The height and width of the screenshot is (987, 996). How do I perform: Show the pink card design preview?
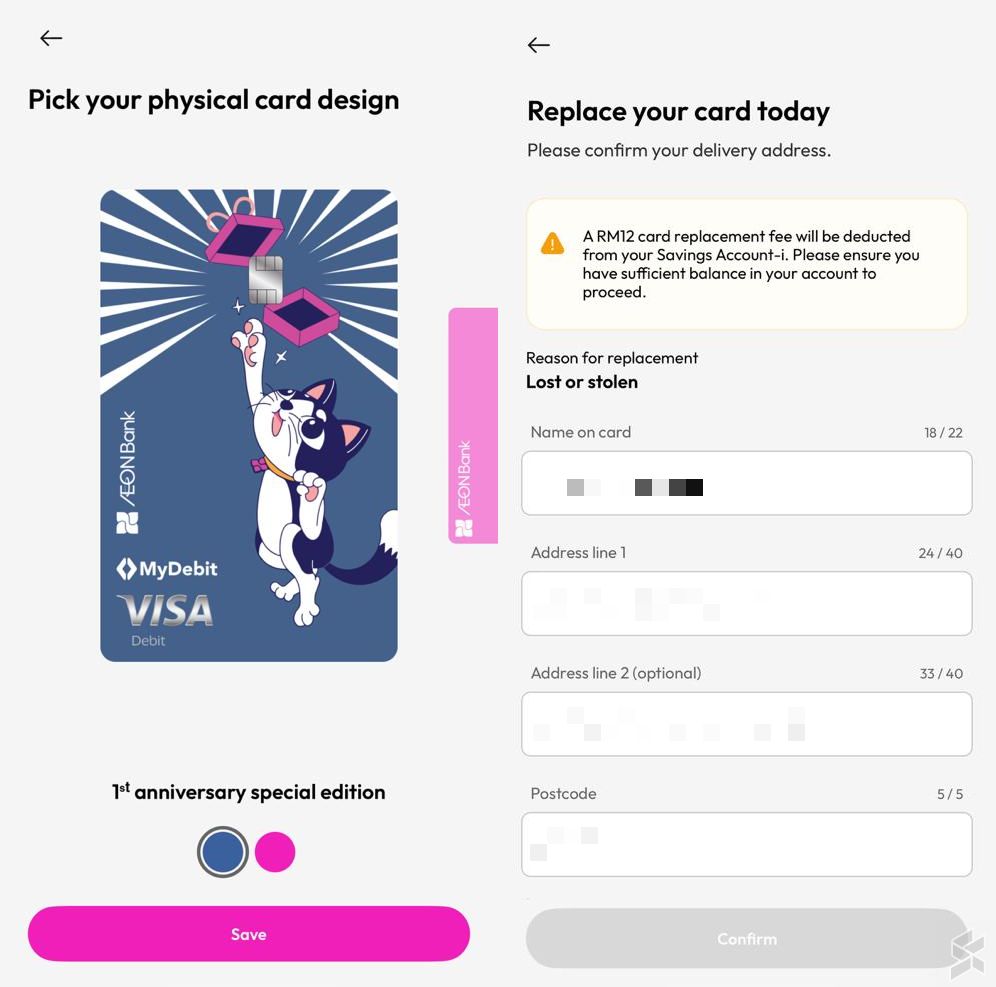(x=473, y=425)
